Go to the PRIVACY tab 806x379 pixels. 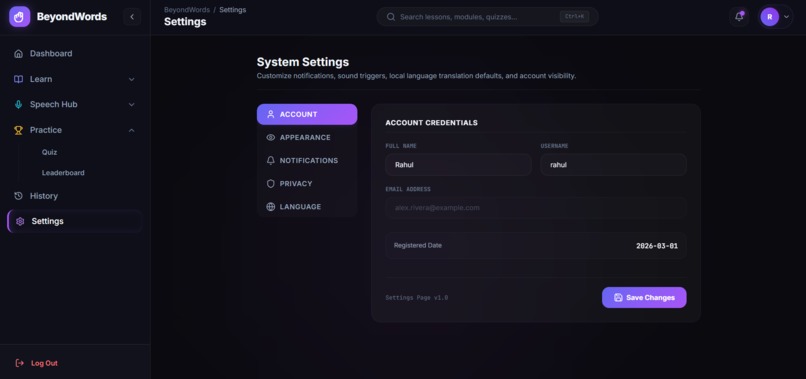point(307,184)
